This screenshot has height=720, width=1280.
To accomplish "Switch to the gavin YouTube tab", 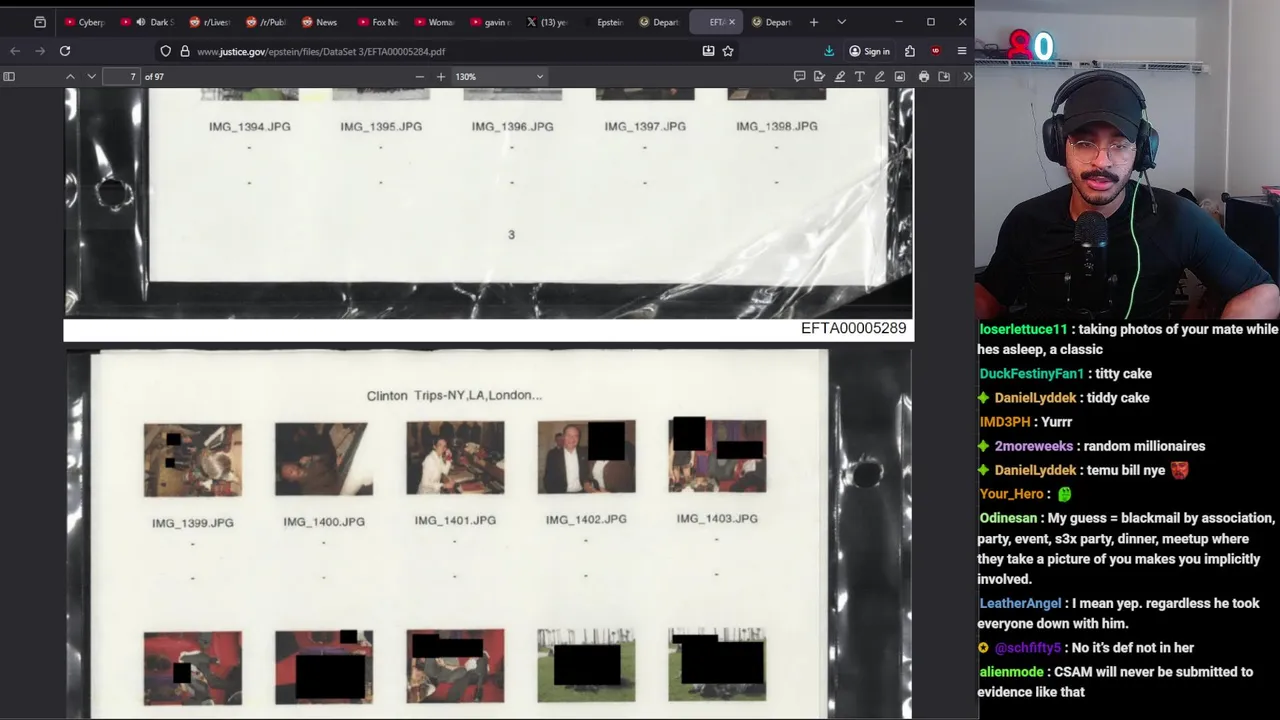I will [490, 22].
